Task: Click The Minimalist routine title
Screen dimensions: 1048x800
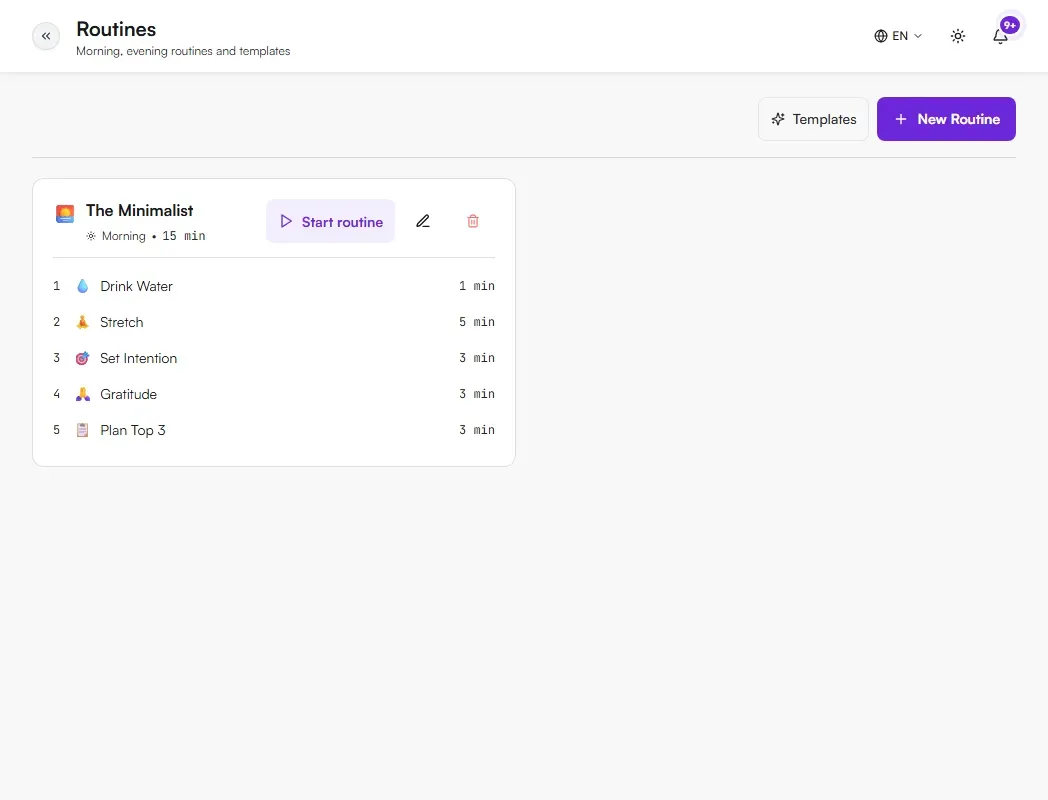Action: (140, 211)
